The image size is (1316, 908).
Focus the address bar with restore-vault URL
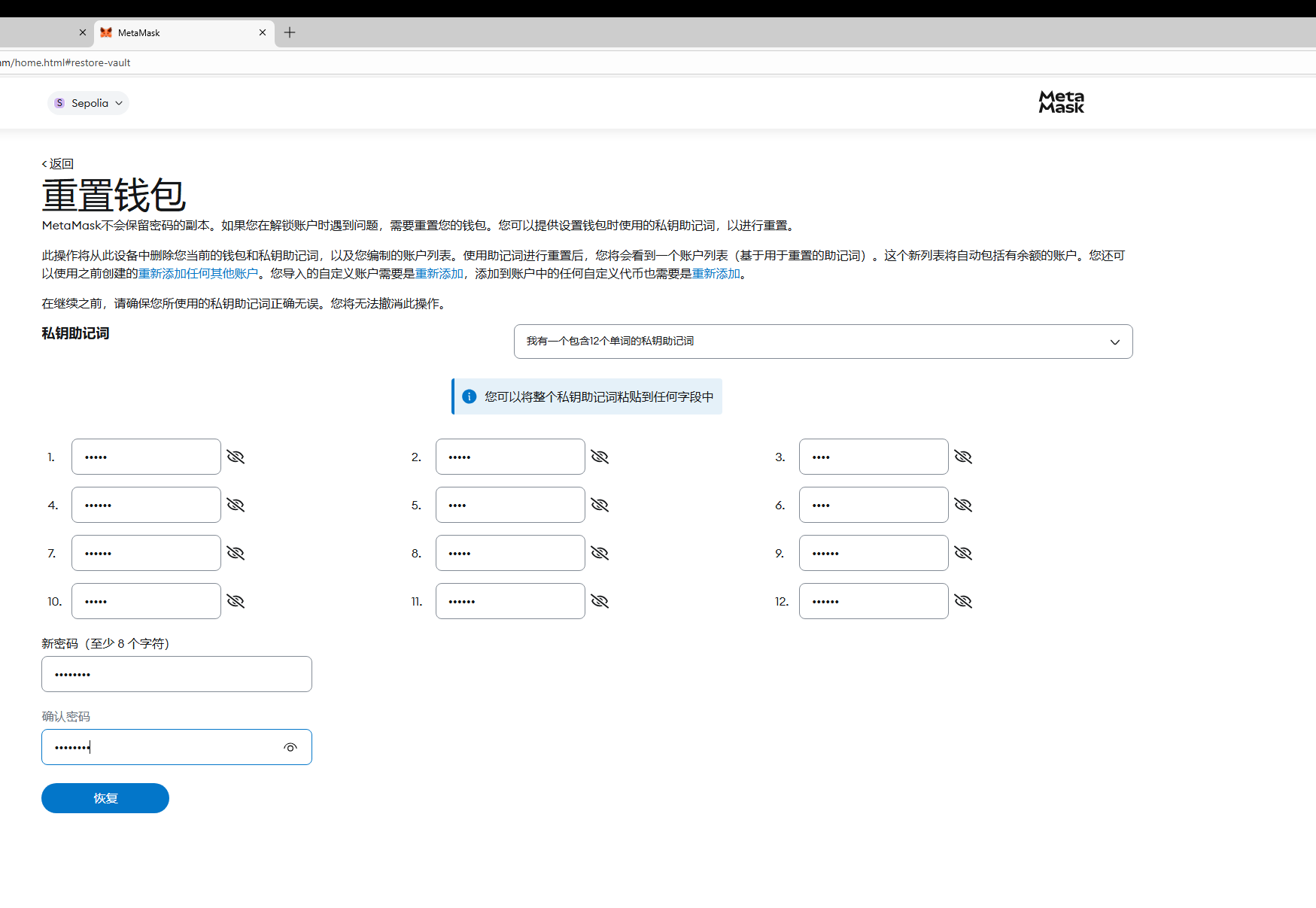[658, 62]
